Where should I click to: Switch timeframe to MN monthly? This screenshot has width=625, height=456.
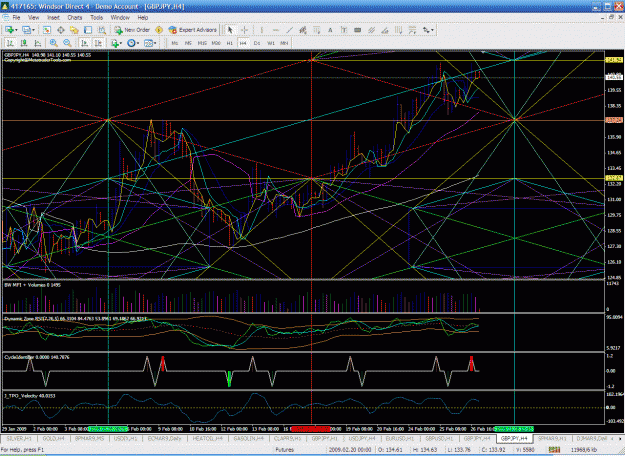click(x=284, y=43)
